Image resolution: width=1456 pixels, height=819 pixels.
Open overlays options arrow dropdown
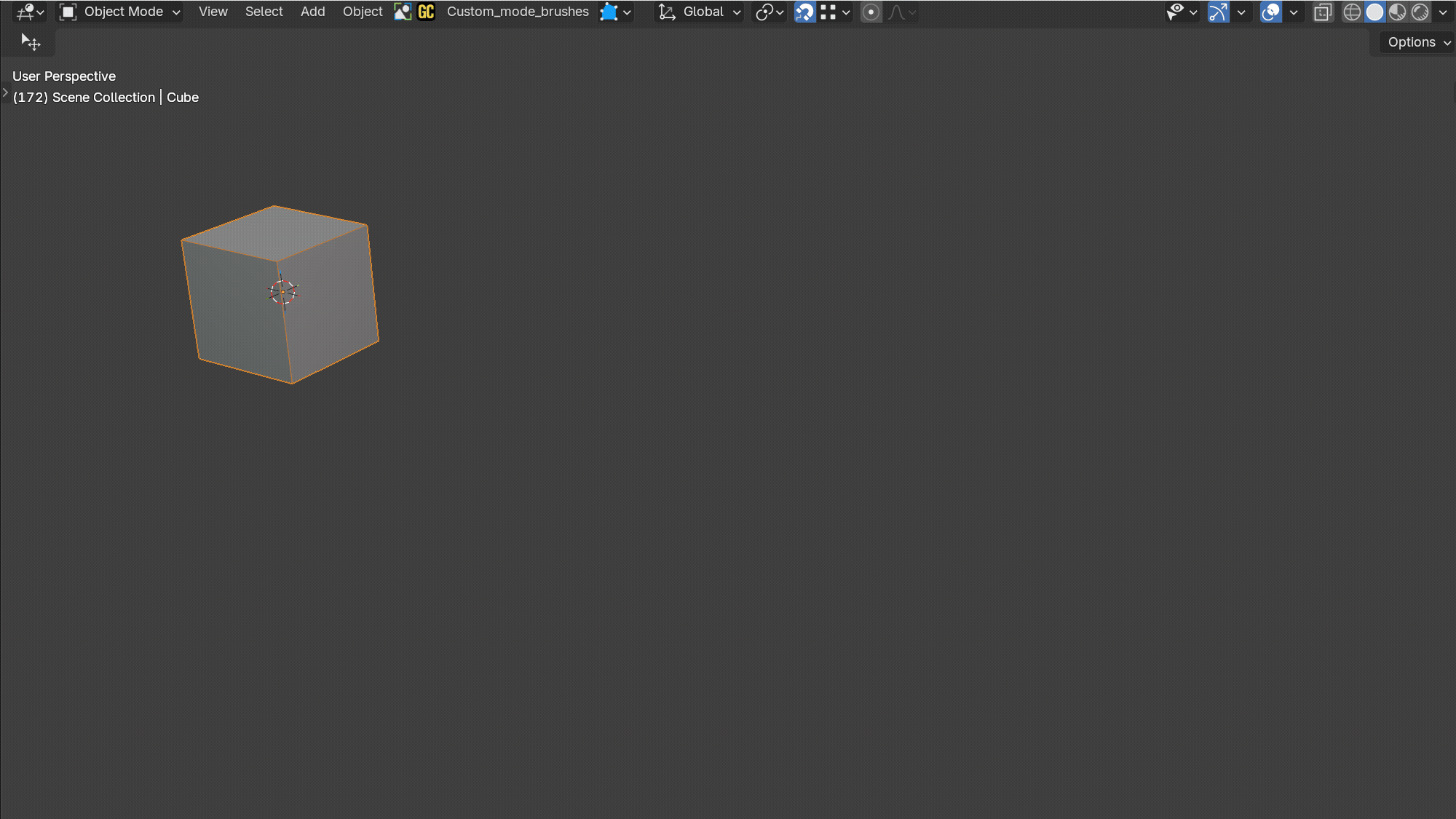pyautogui.click(x=1294, y=12)
